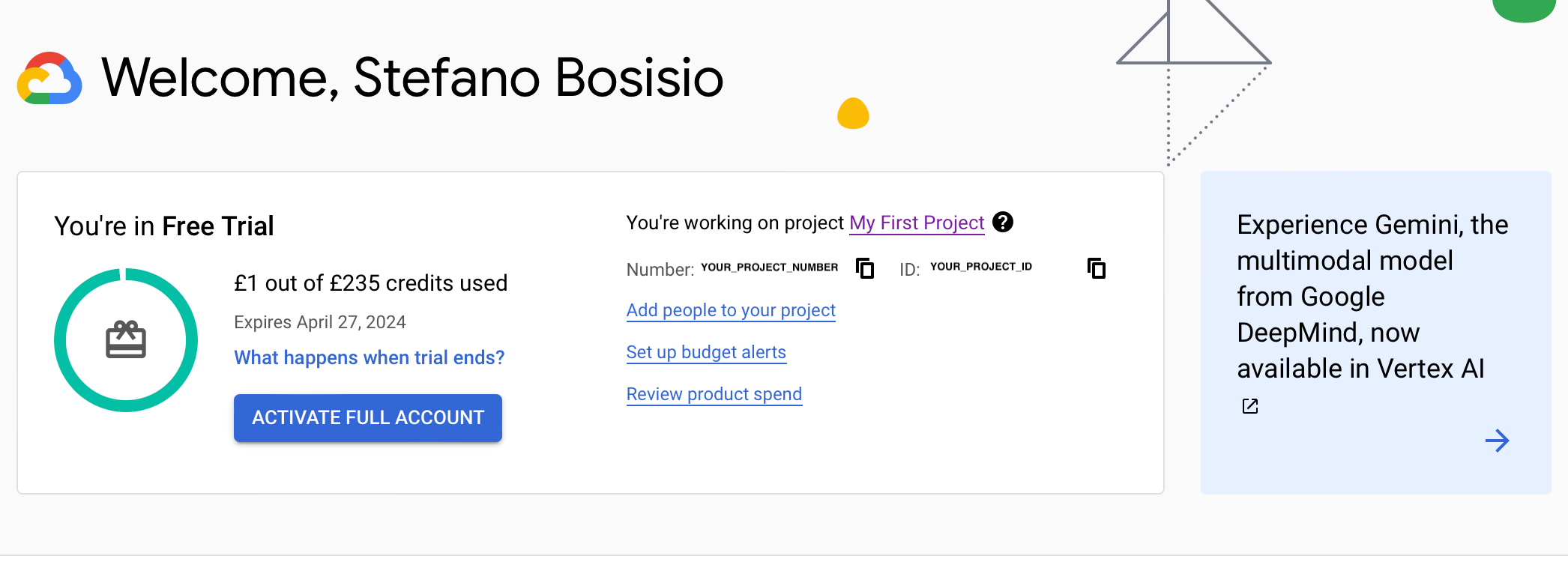Open What happens when trial ends?
This screenshot has height=568, width=1568.
[x=369, y=357]
